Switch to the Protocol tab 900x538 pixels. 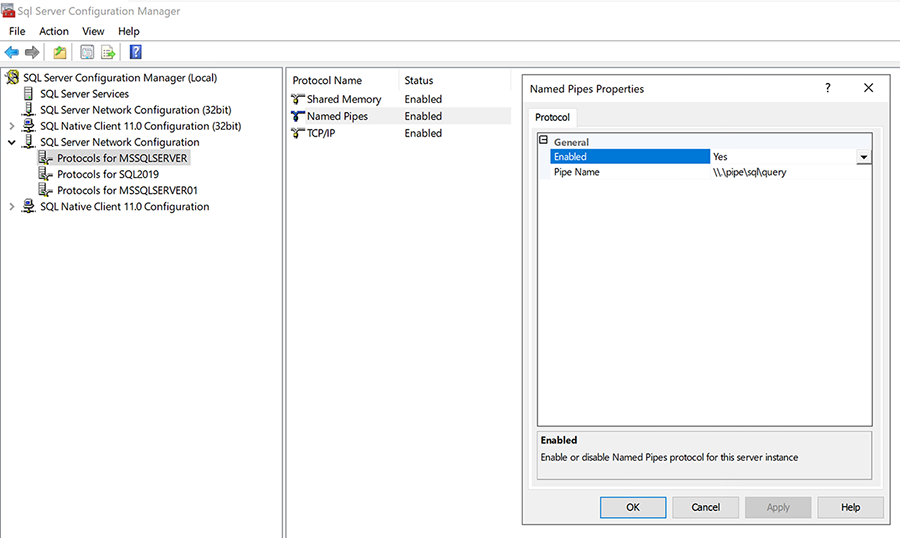pyautogui.click(x=552, y=118)
